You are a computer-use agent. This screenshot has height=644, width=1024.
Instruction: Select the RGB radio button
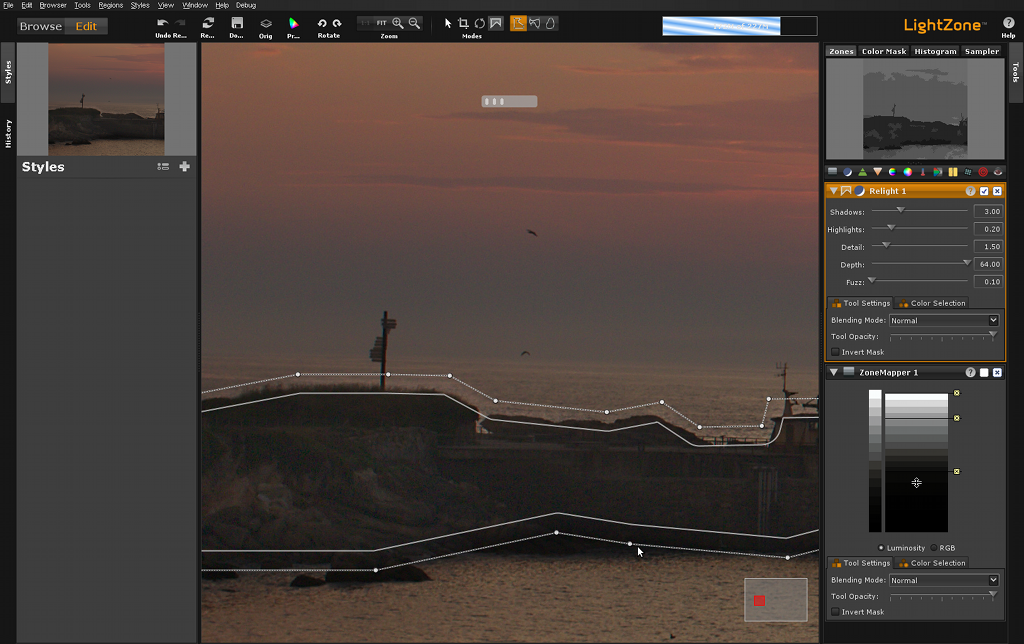935,547
